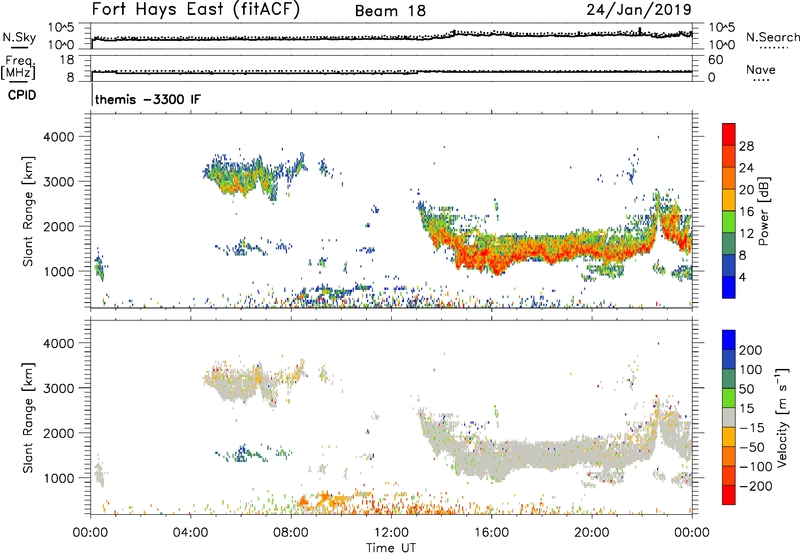Image resolution: width=800 pixels, height=554 pixels.
Task: Click the velocity panel "Slant Range [km]" label
Action: pyautogui.click(x=28, y=417)
